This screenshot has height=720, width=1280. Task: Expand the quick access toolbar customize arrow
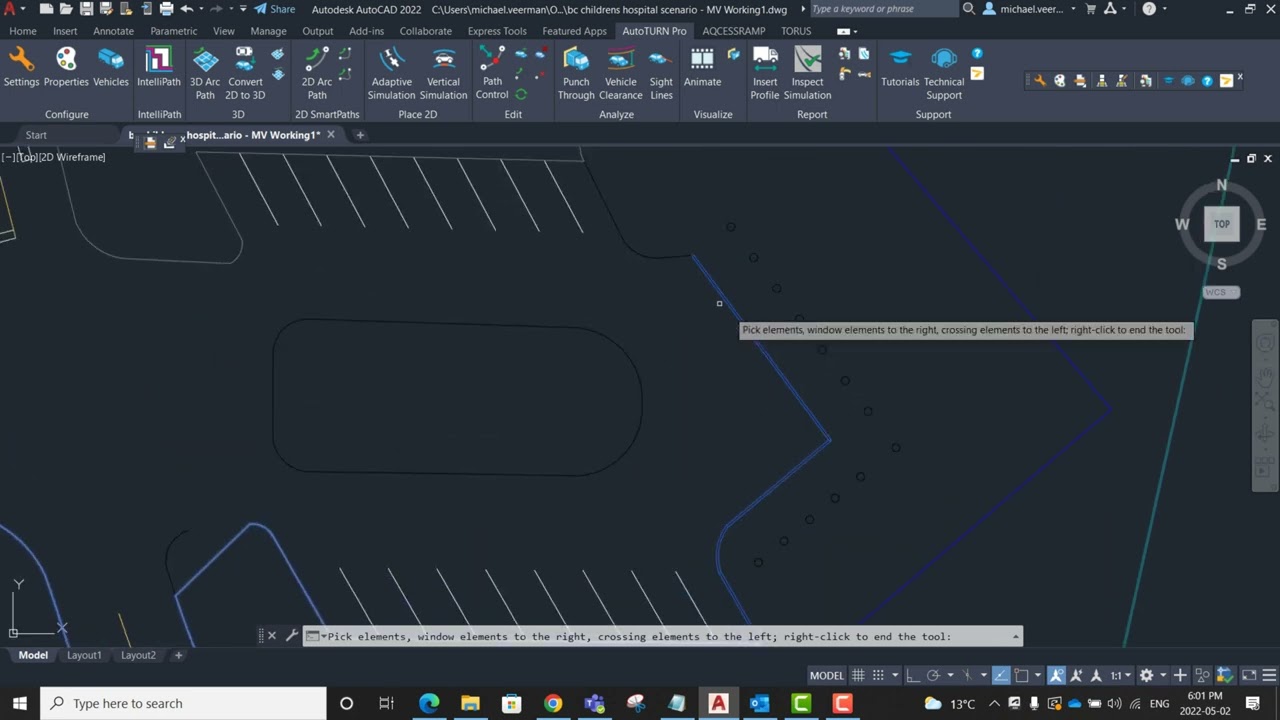(x=243, y=9)
